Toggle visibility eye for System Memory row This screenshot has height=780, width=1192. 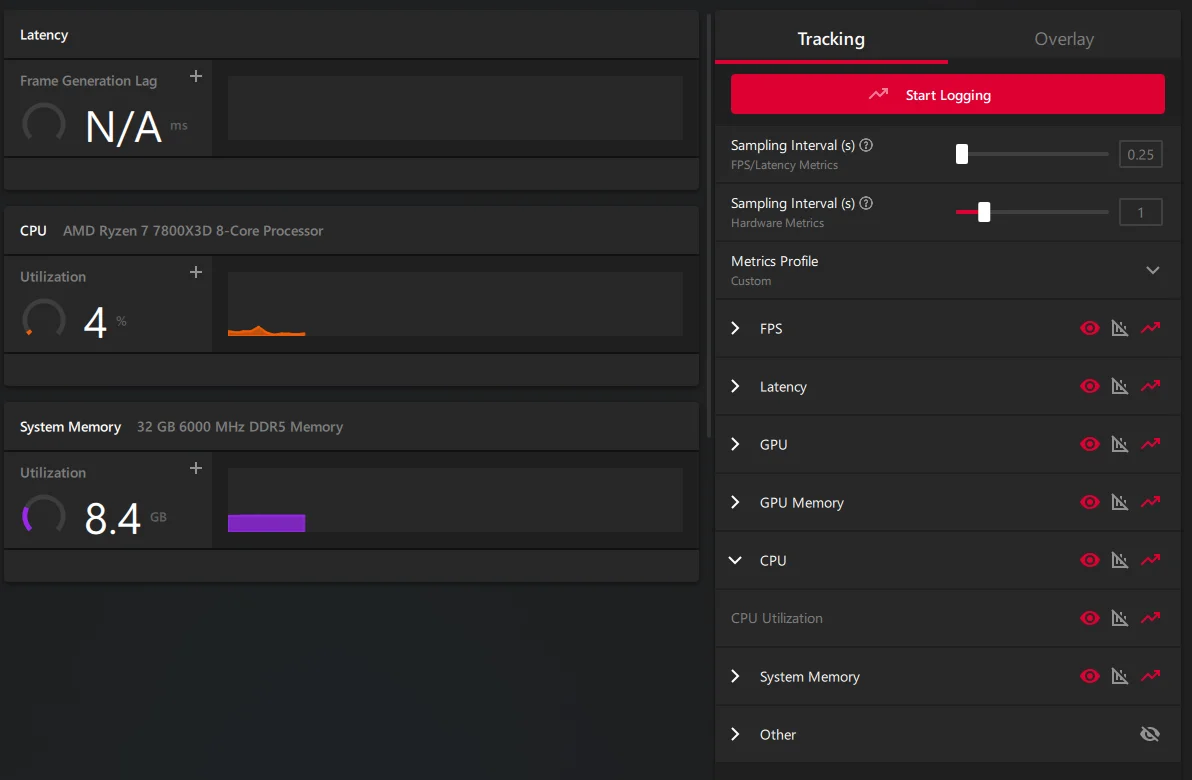[x=1089, y=676]
